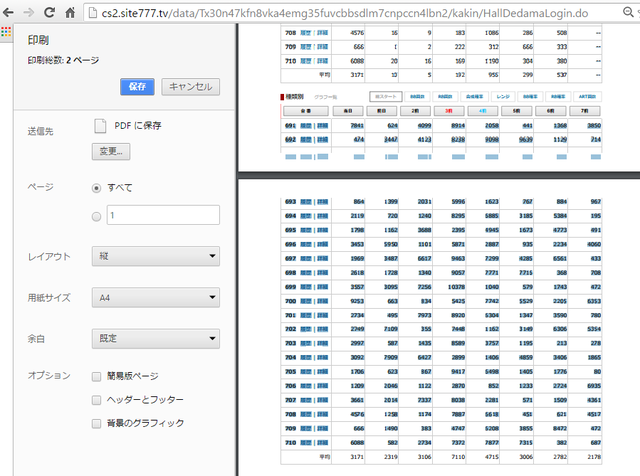Click row 700 in the preview table
Viewport: 640px width, 476px height.
pyautogui.click(x=441, y=301)
